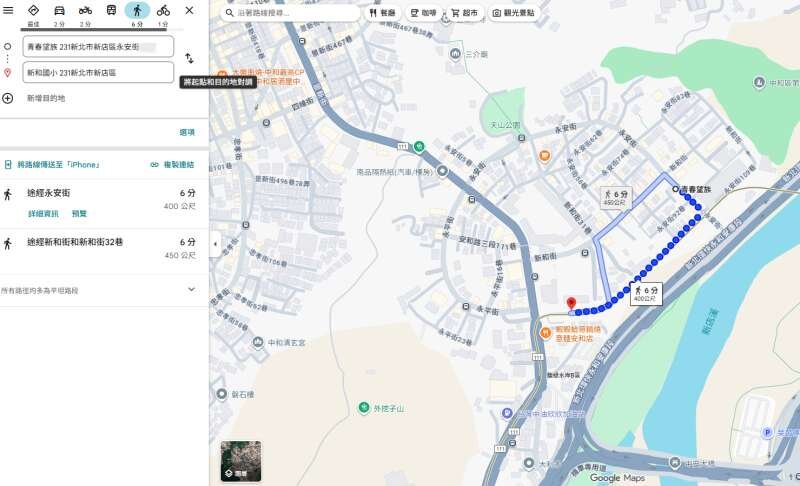Filter map by coffee (咖啡)
This screenshot has height=486, width=800.
pos(421,14)
